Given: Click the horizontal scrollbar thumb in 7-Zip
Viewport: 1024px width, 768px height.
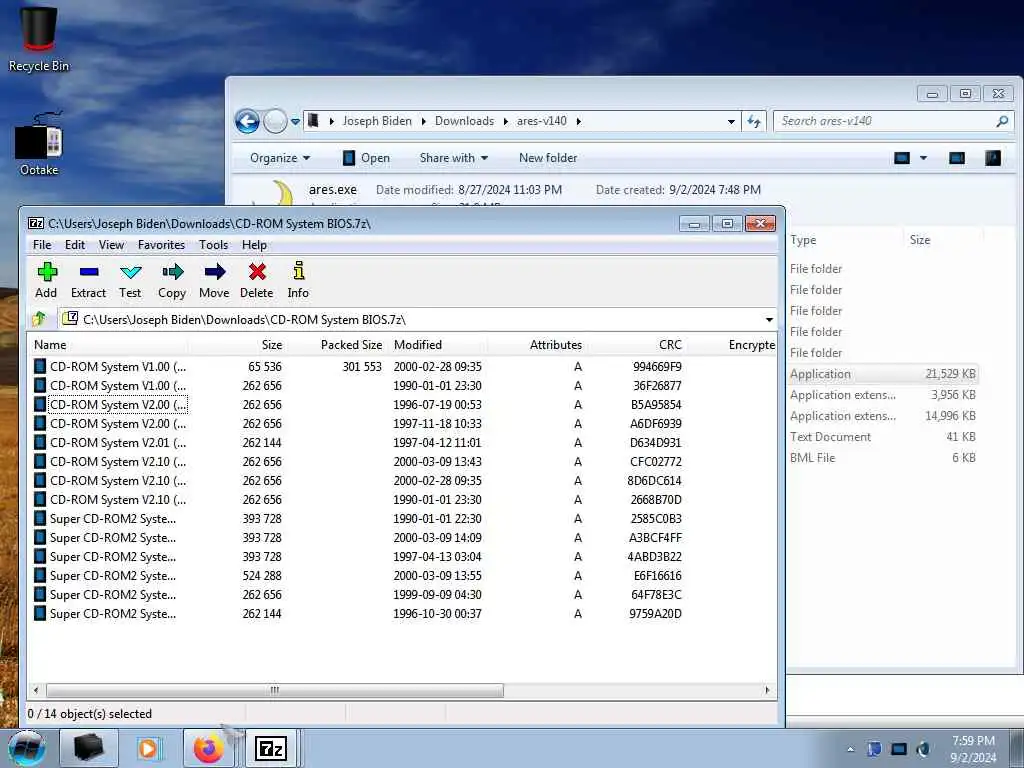Looking at the screenshot, I should [x=275, y=690].
